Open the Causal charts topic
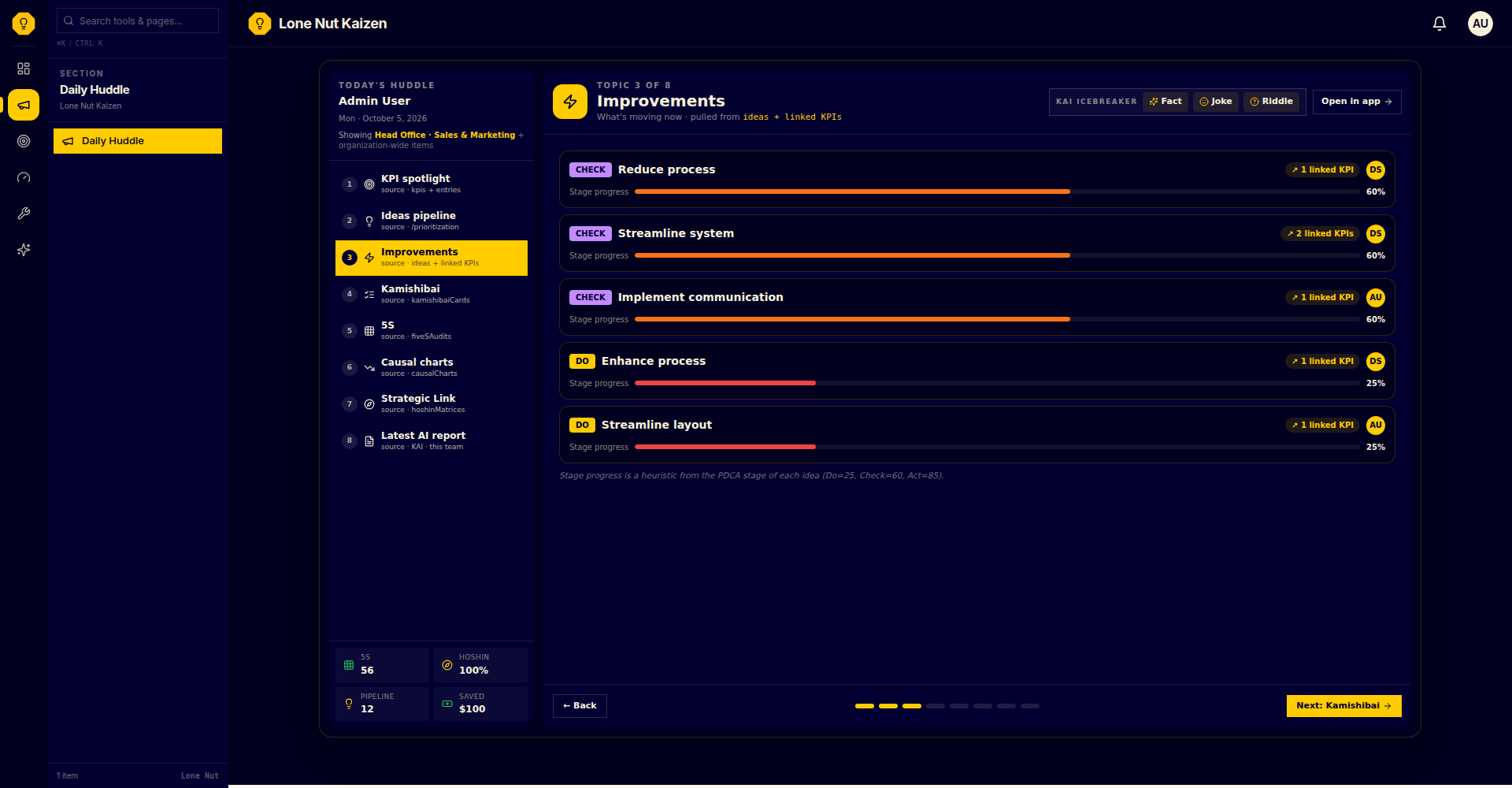This screenshot has height=788, width=1512. pos(432,367)
